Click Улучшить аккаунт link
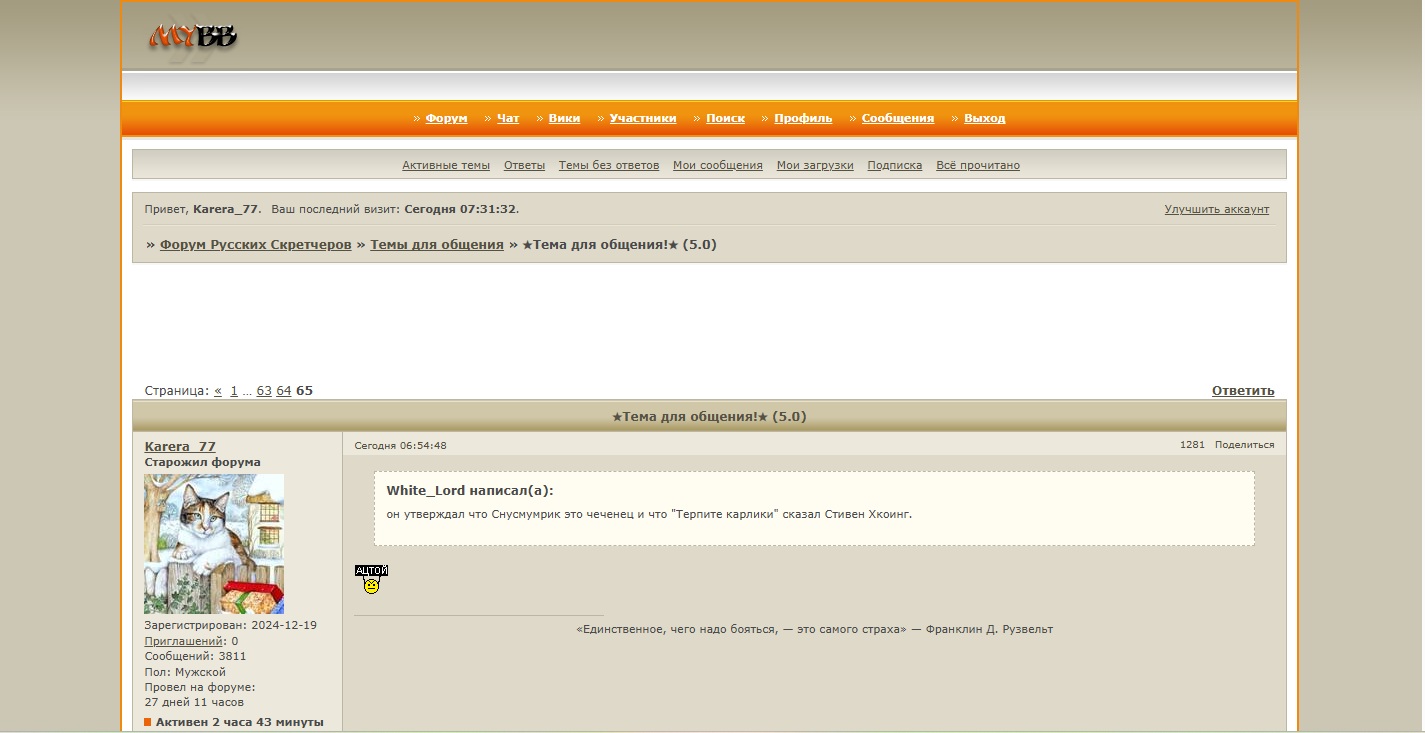This screenshot has width=1425, height=733. [x=1216, y=210]
